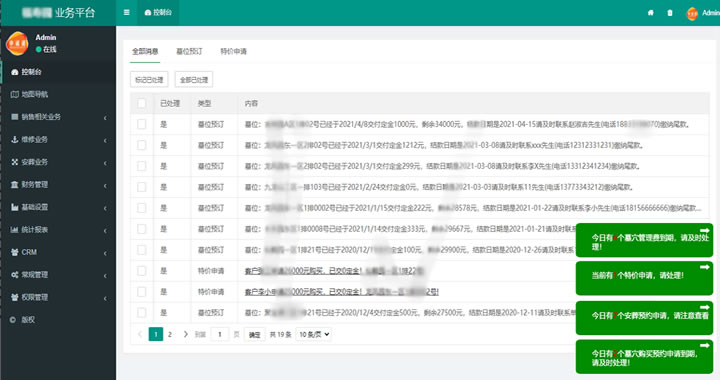The width and height of the screenshot is (720, 380).
Task: Click the 统计报表 chart icon
Action: (15, 229)
